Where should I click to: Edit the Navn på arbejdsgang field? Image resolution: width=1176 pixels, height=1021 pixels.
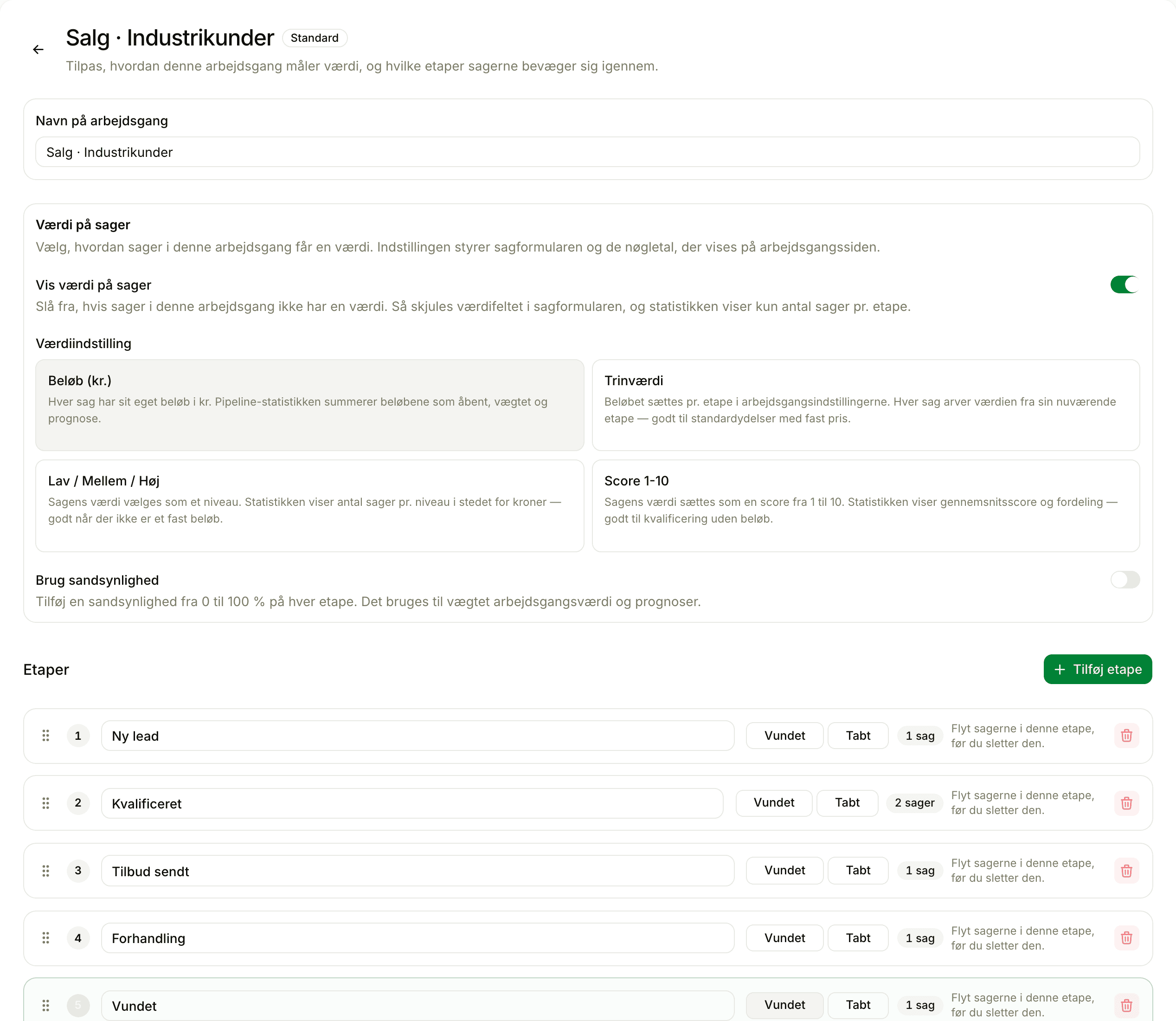tap(588, 152)
